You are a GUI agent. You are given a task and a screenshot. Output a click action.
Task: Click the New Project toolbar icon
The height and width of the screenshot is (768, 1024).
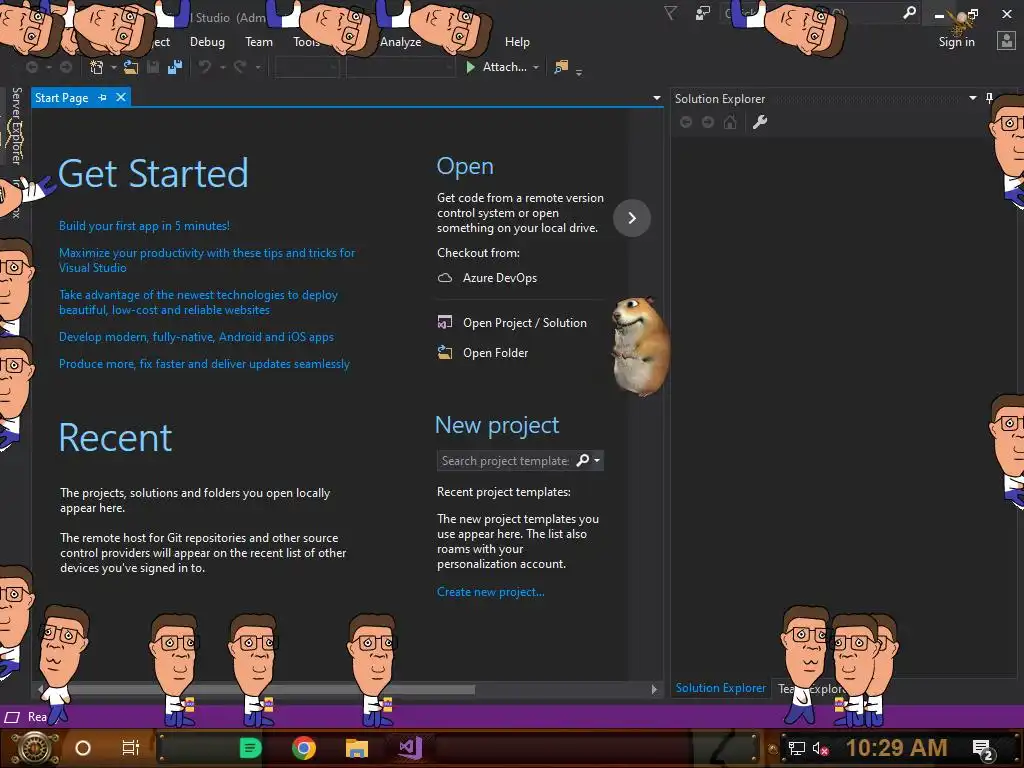97,67
